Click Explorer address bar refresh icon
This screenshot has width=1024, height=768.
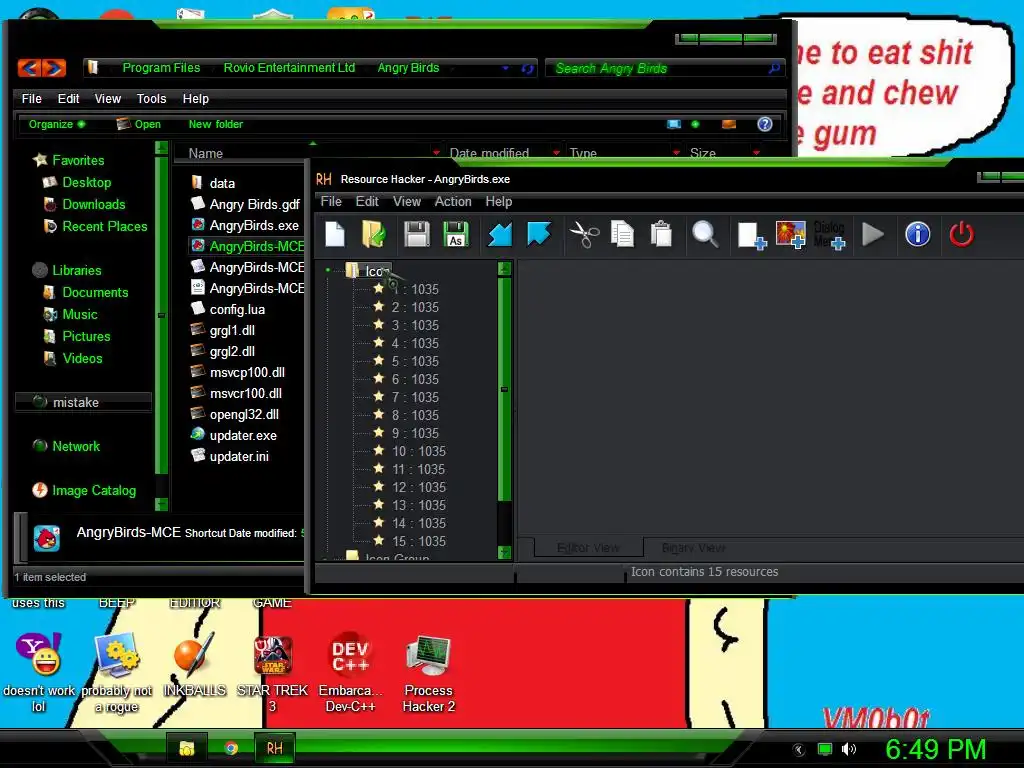point(527,69)
